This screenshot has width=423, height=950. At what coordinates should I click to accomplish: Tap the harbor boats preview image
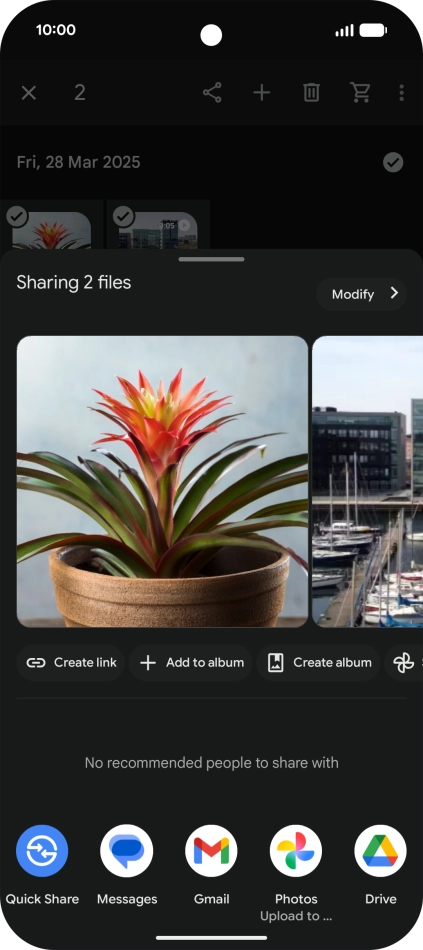pyautogui.click(x=368, y=482)
